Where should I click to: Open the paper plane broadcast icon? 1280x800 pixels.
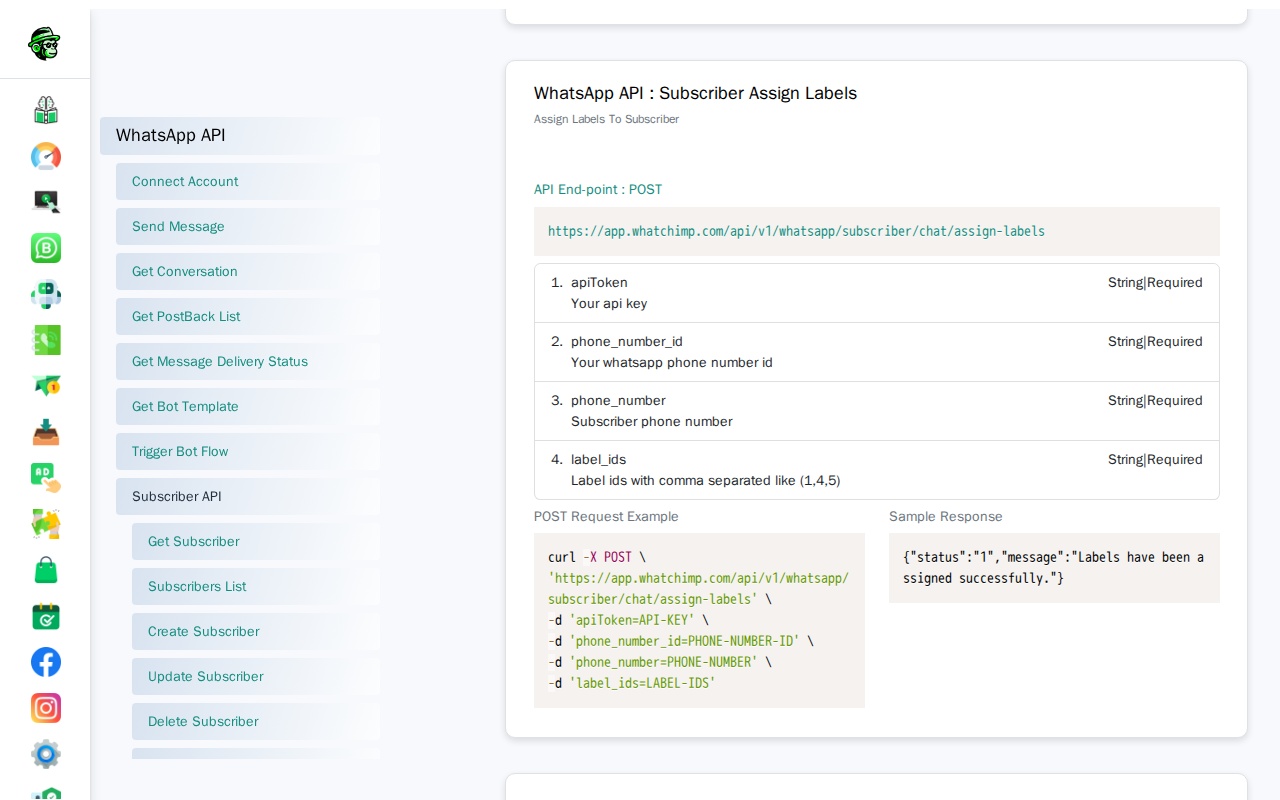coord(46,386)
